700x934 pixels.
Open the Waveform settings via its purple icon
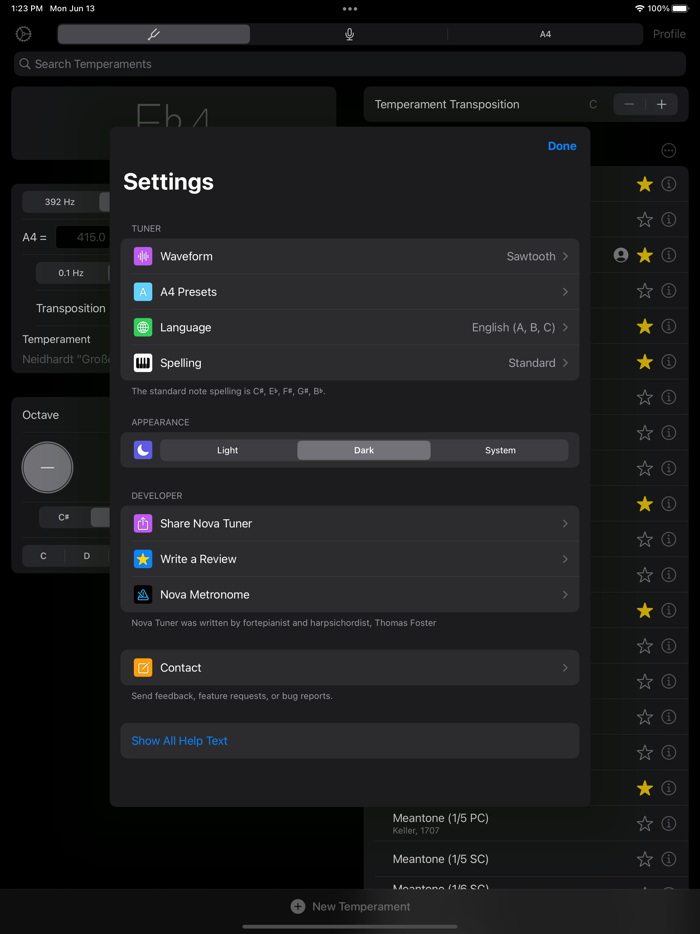142,256
